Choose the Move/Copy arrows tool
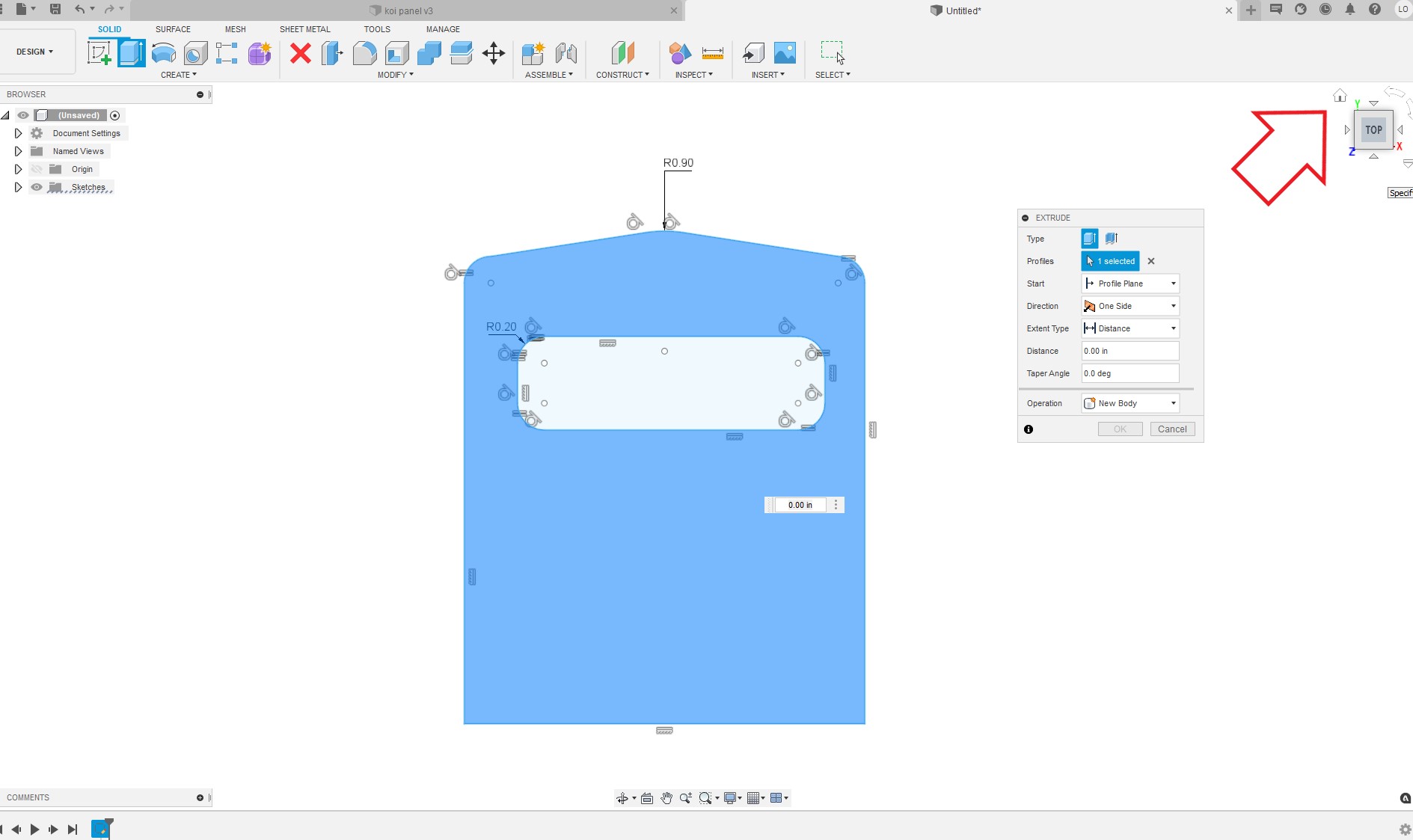The width and height of the screenshot is (1413, 840). (494, 53)
